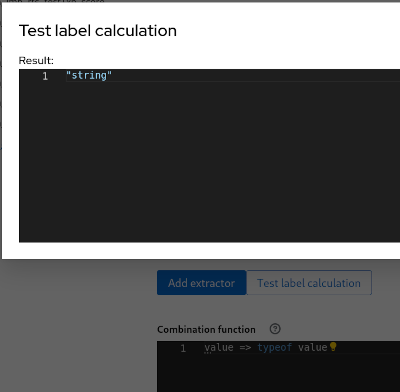Click the lightbulb quick-fix icon
Screen dimensions: 400x392
pos(333,347)
